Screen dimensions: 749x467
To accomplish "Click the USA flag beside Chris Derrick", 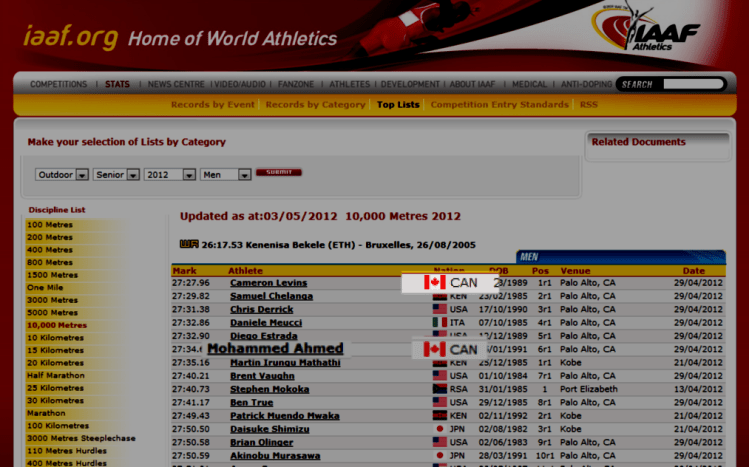I will pos(439,310).
